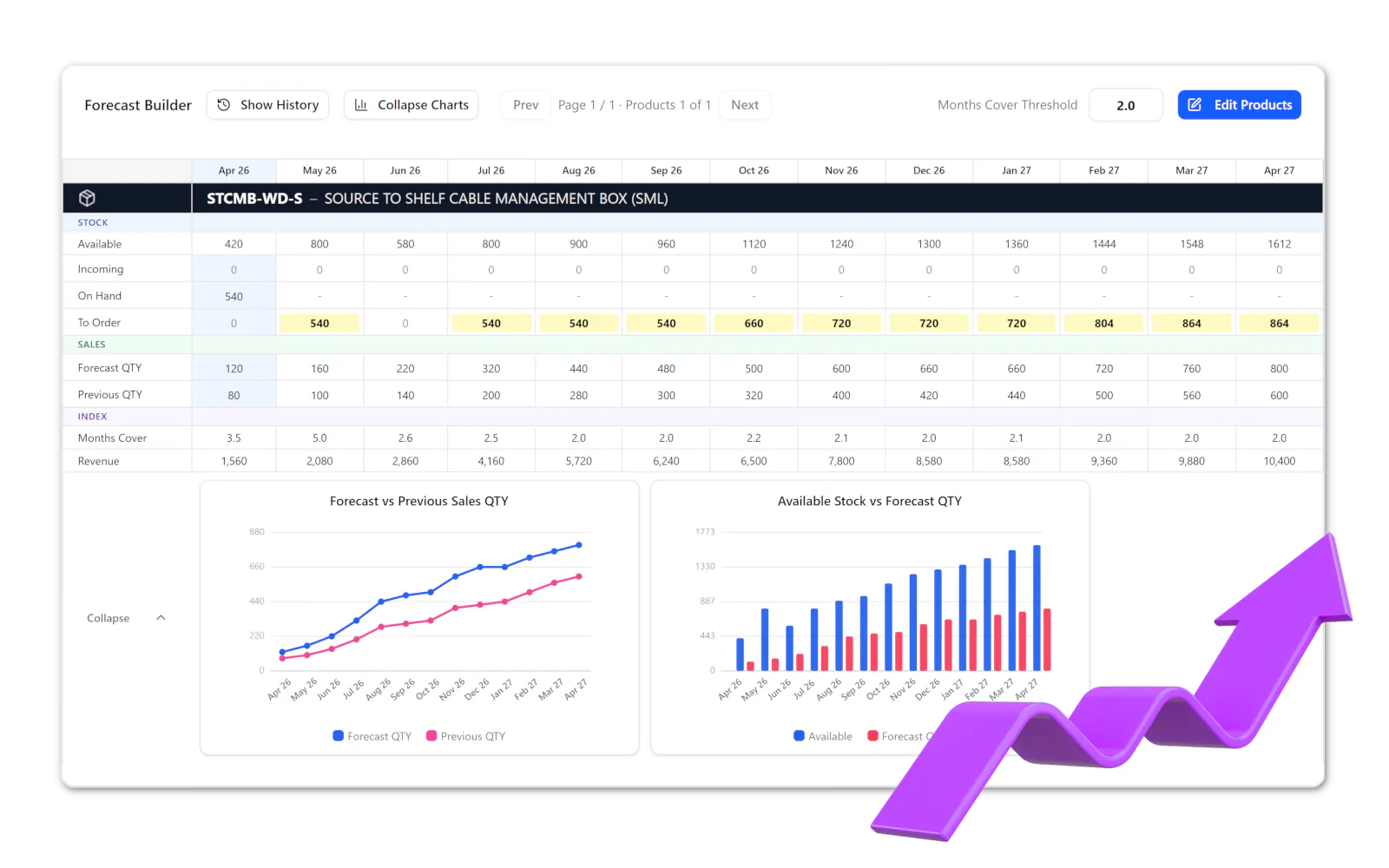Click the STCMB-WD-S product code
Screen dimensions: 1389x868
254,199
